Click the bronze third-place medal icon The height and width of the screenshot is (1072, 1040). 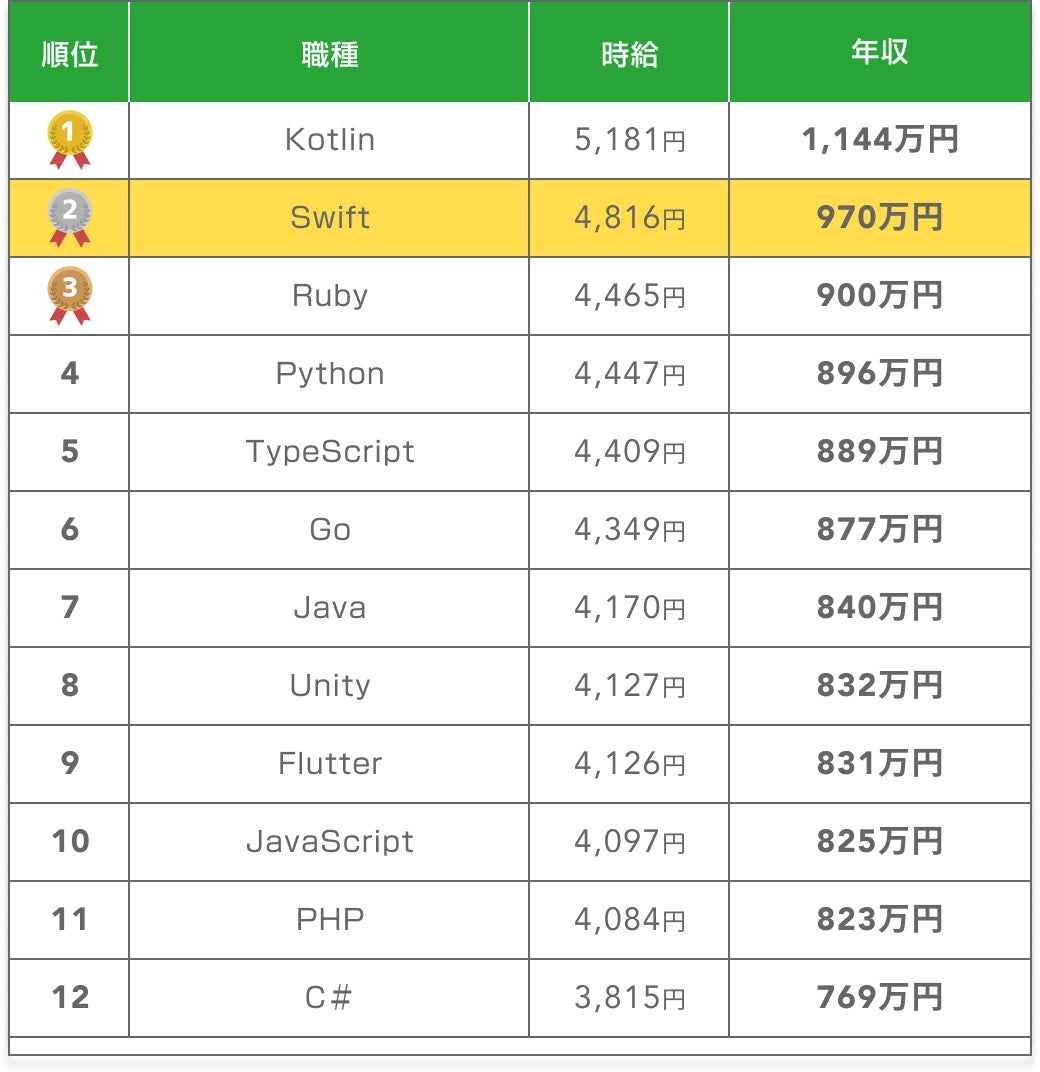click(69, 295)
